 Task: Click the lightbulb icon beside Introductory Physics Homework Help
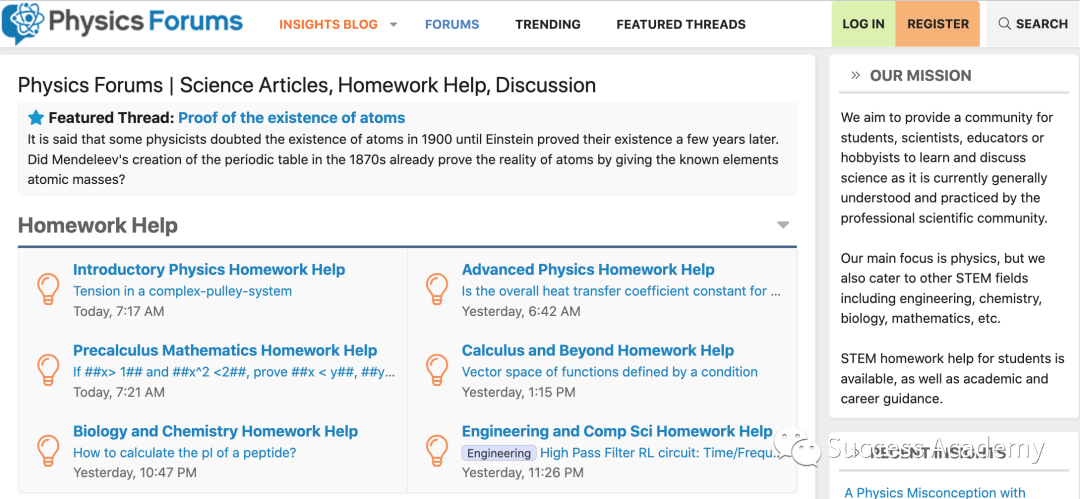pyautogui.click(x=48, y=289)
